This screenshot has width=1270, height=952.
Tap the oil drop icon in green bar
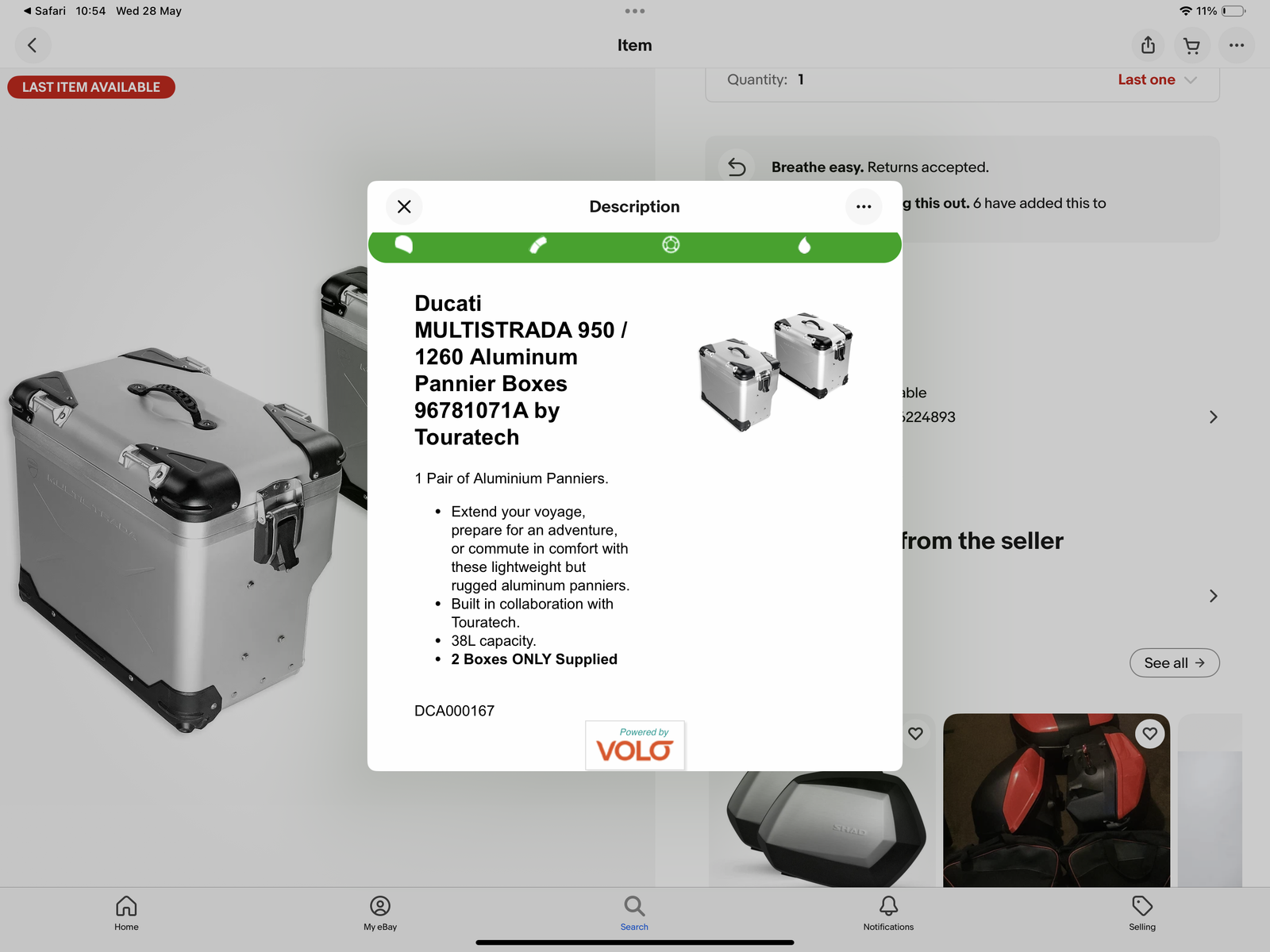pos(804,245)
